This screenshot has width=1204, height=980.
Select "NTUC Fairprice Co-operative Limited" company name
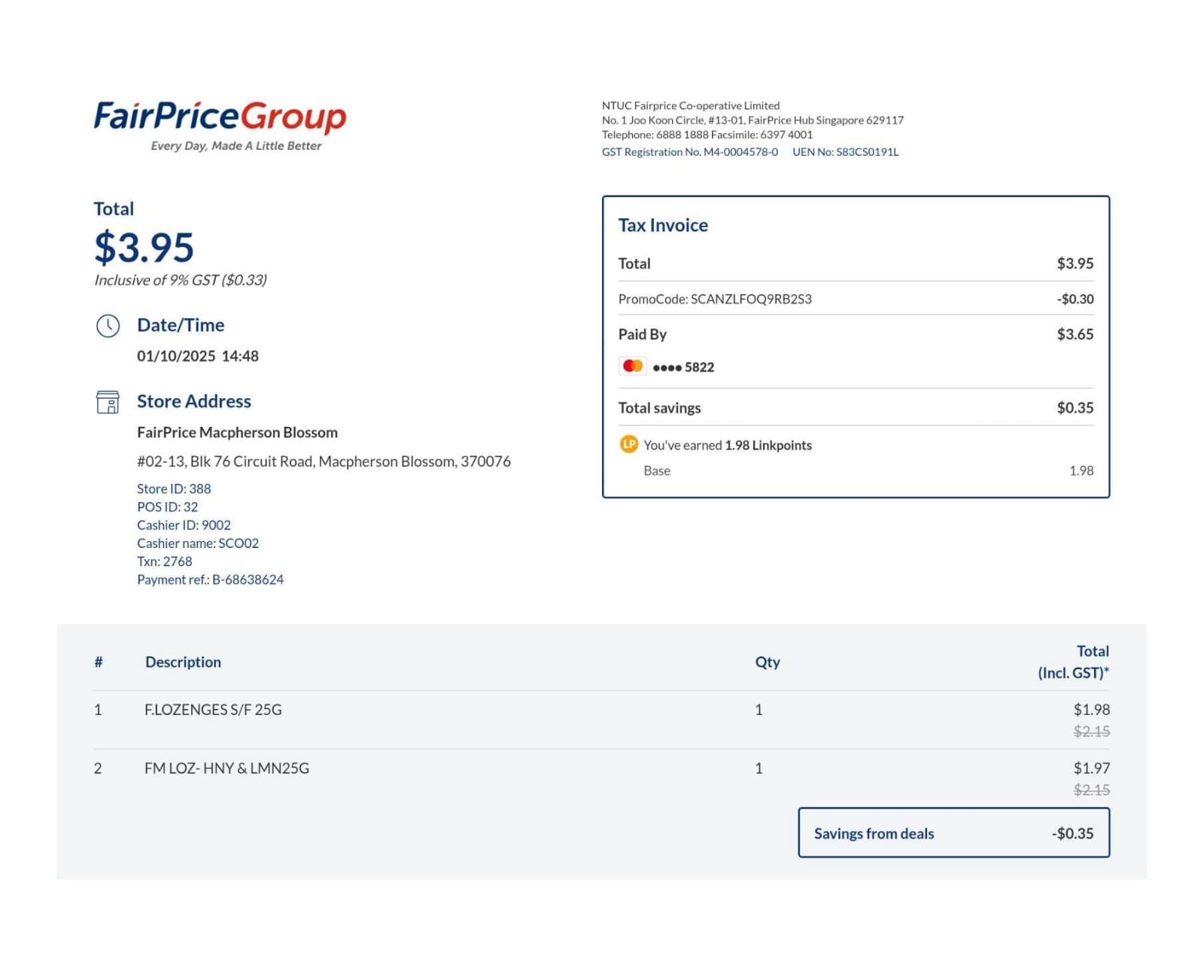(691, 105)
